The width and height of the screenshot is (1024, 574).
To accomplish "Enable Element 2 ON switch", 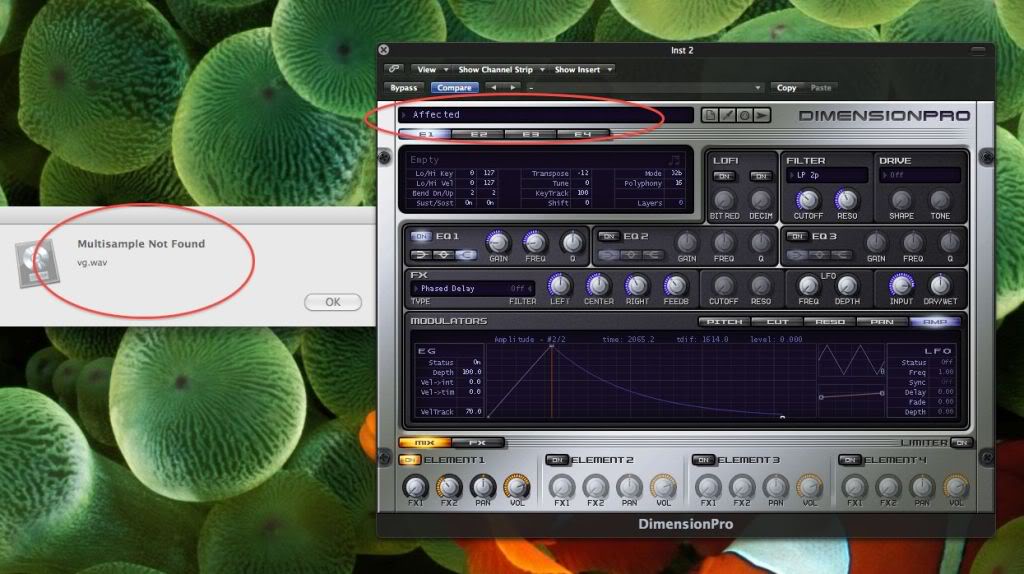I will pos(556,460).
